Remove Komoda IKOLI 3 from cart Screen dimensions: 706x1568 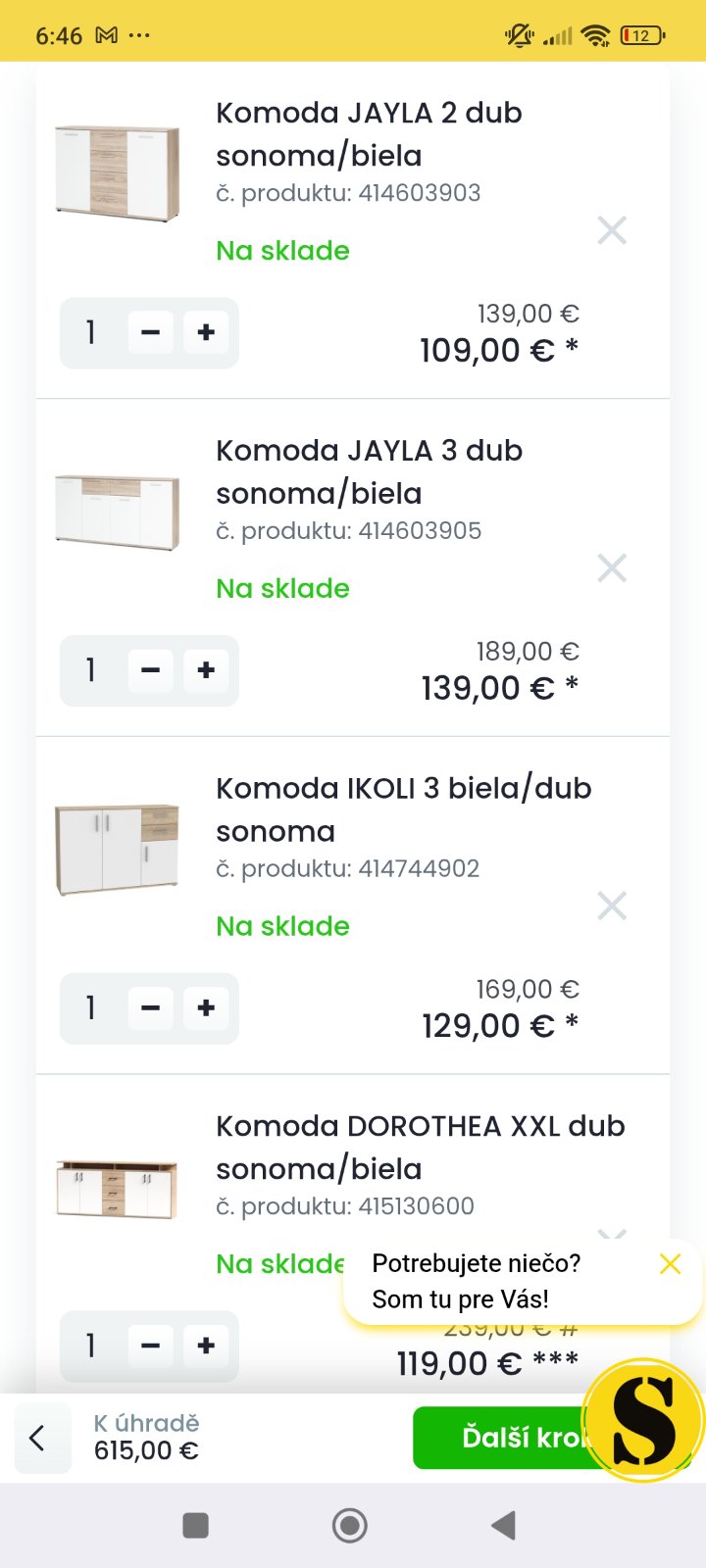(x=612, y=906)
